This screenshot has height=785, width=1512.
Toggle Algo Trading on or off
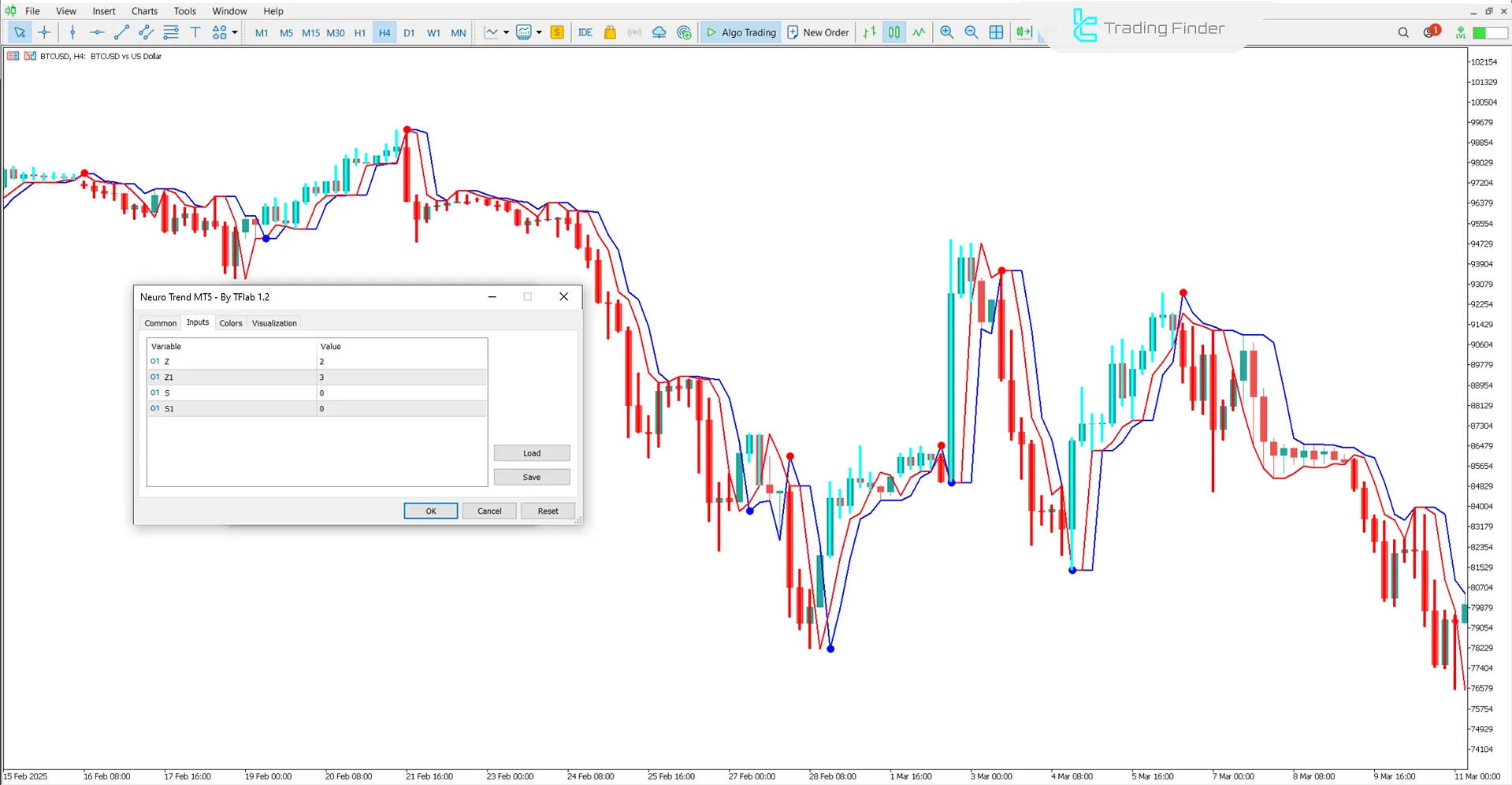click(x=740, y=32)
